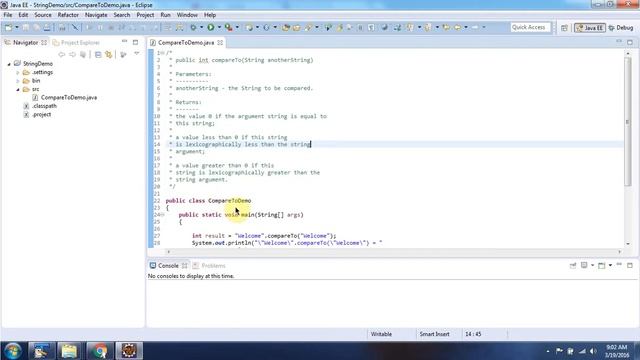Click Open Console icon in Console view
The width and height of the screenshot is (640, 360).
point(602,265)
